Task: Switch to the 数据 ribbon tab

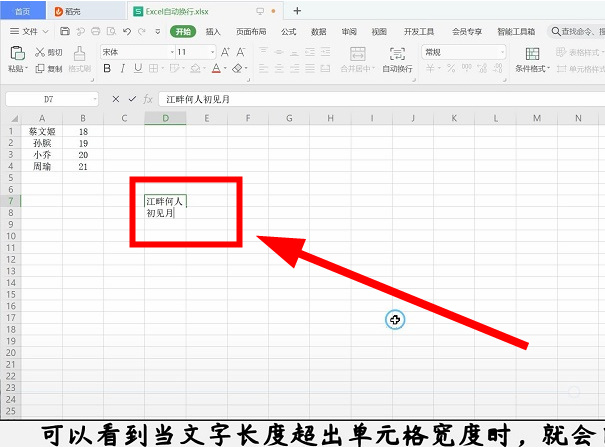Action: pyautogui.click(x=318, y=32)
